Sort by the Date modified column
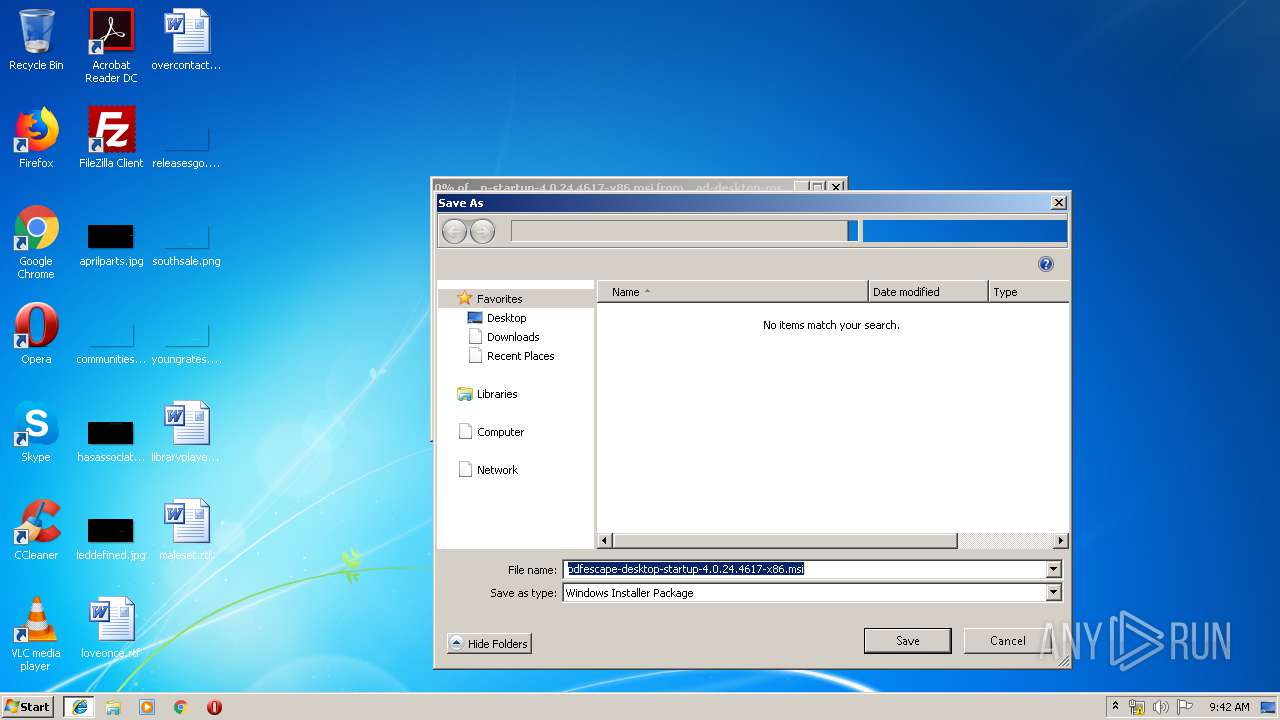 click(928, 292)
